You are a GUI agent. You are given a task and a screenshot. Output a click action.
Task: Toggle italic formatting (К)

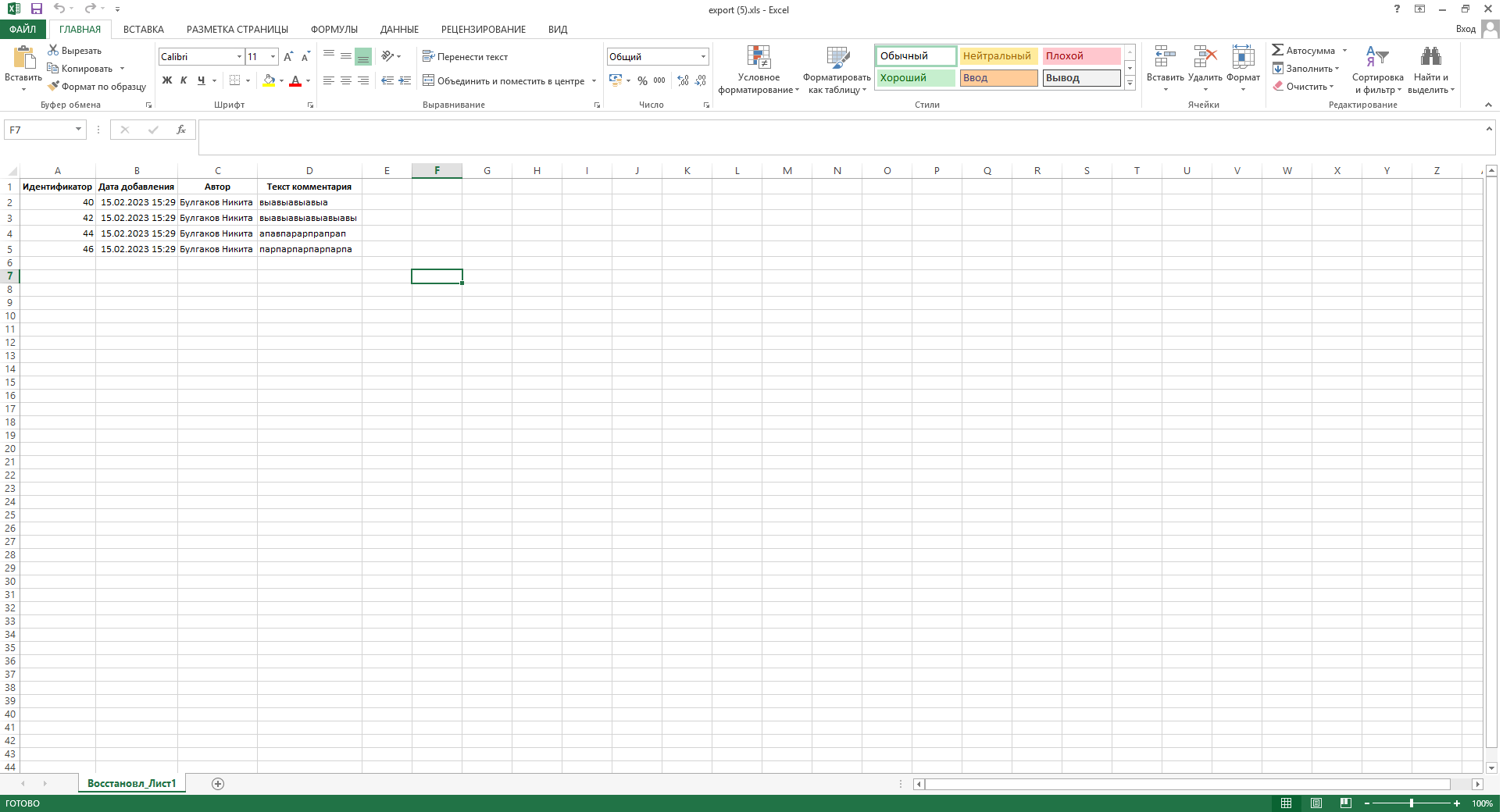(184, 80)
